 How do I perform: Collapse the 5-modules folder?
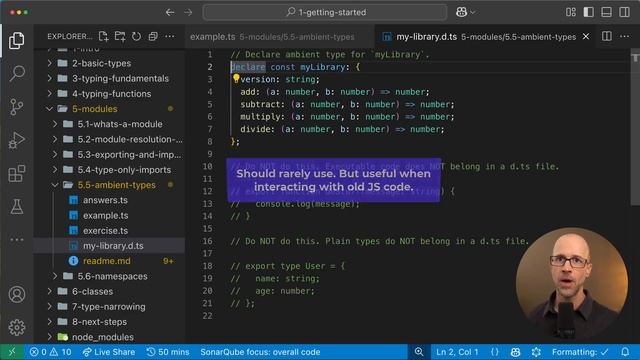pos(109,109)
